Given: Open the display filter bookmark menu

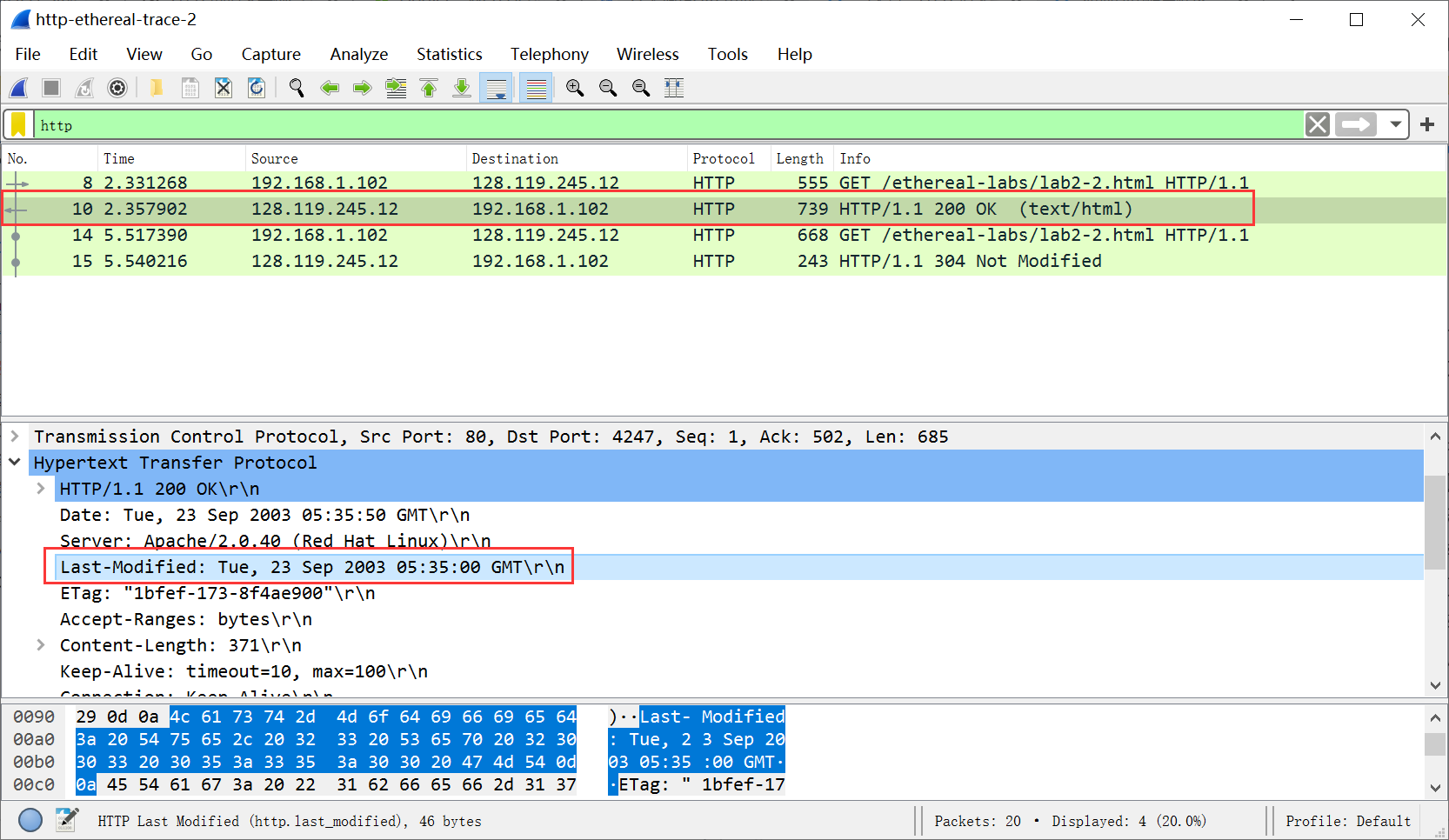Looking at the screenshot, I should click(18, 125).
